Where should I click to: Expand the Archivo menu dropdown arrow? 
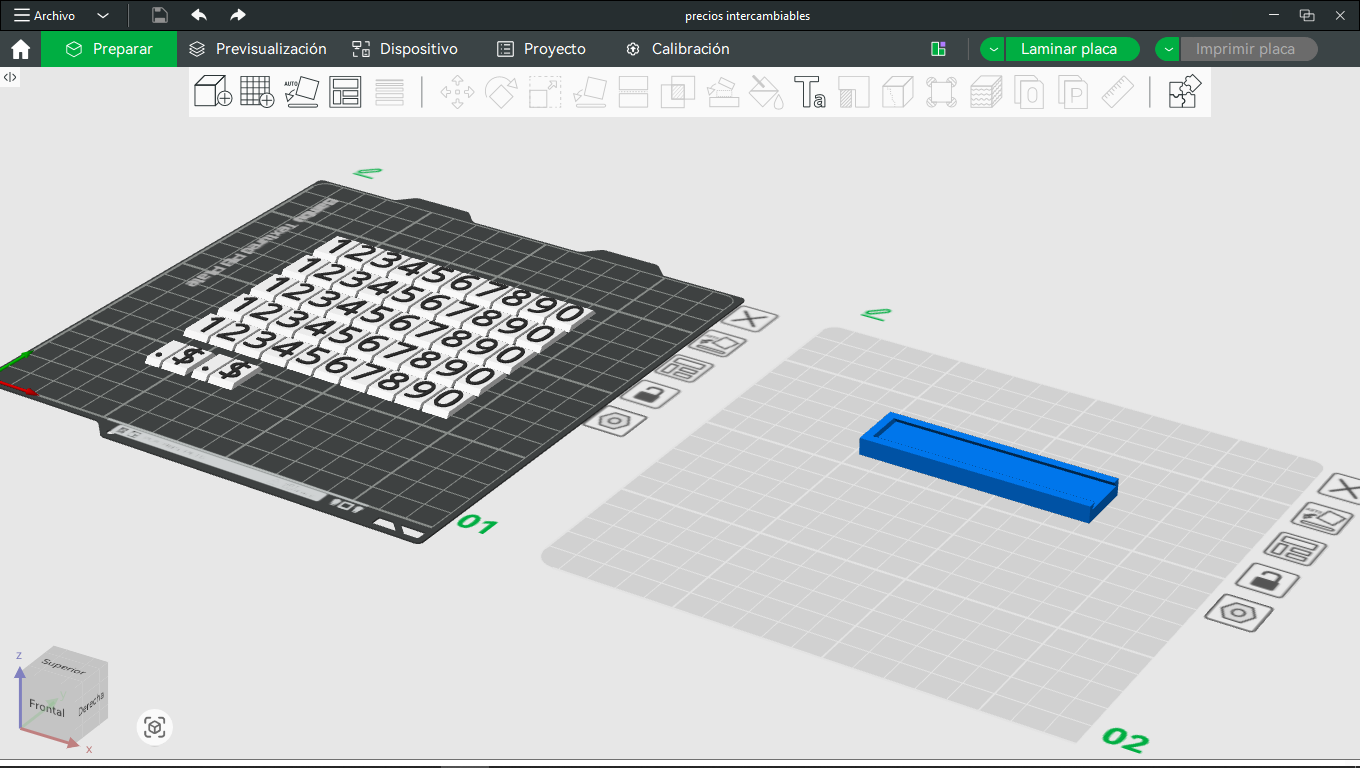point(103,16)
